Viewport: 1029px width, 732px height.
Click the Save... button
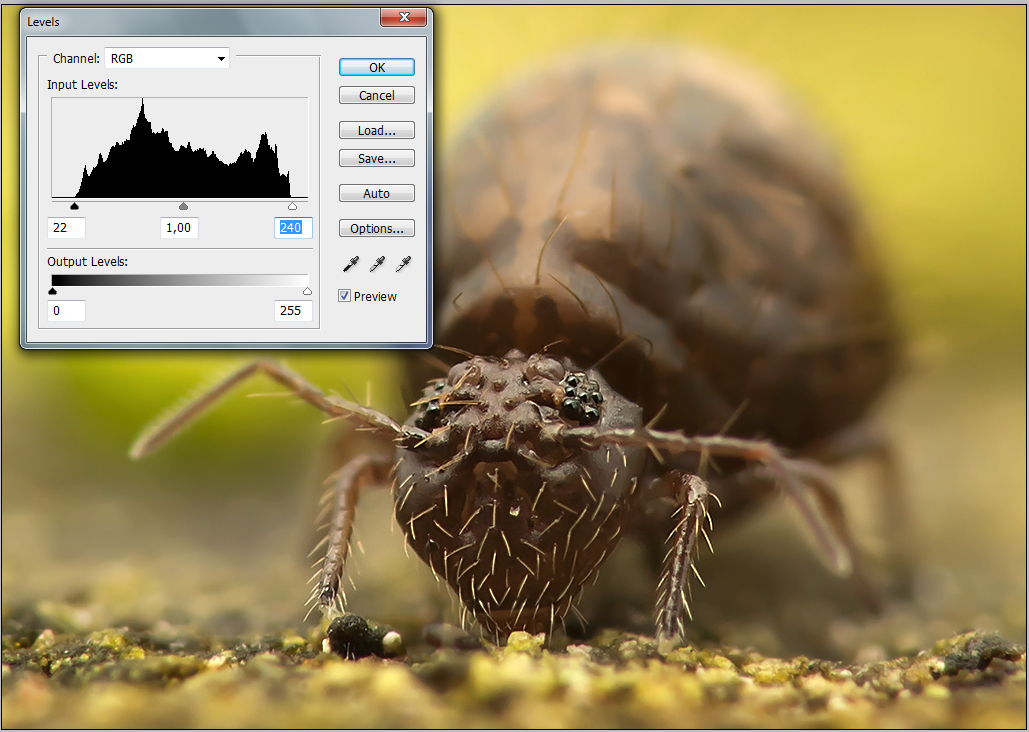pyautogui.click(x=376, y=159)
